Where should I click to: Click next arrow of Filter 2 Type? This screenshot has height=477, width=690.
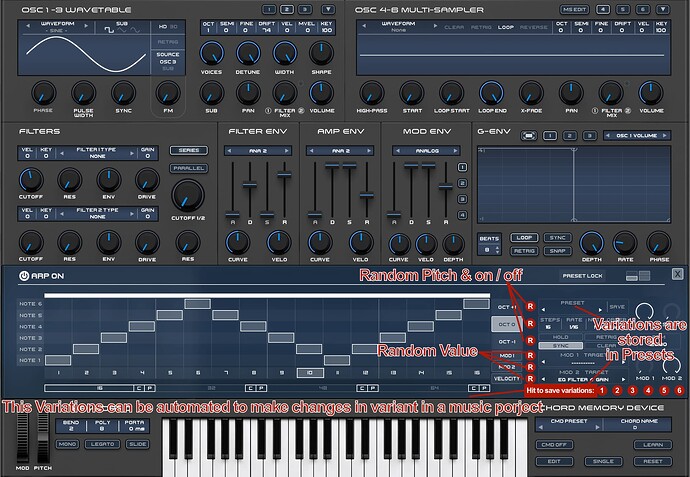132,214
